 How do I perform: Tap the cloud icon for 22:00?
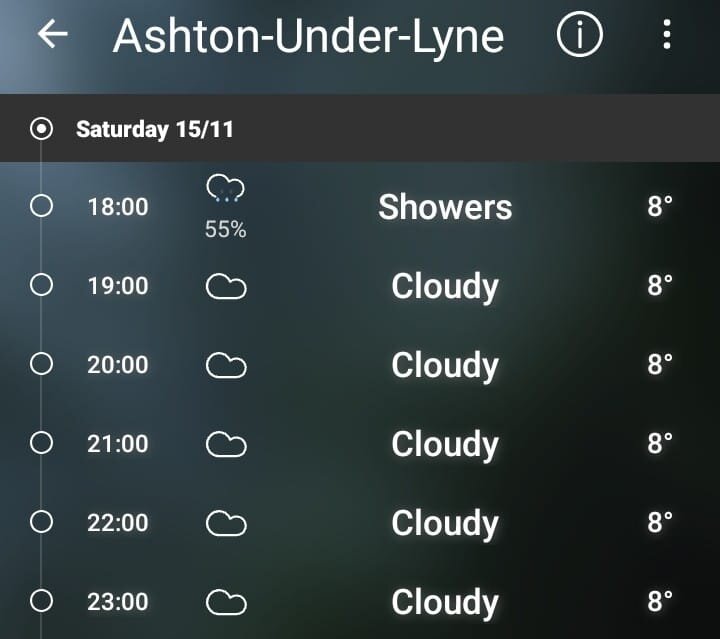coord(225,523)
